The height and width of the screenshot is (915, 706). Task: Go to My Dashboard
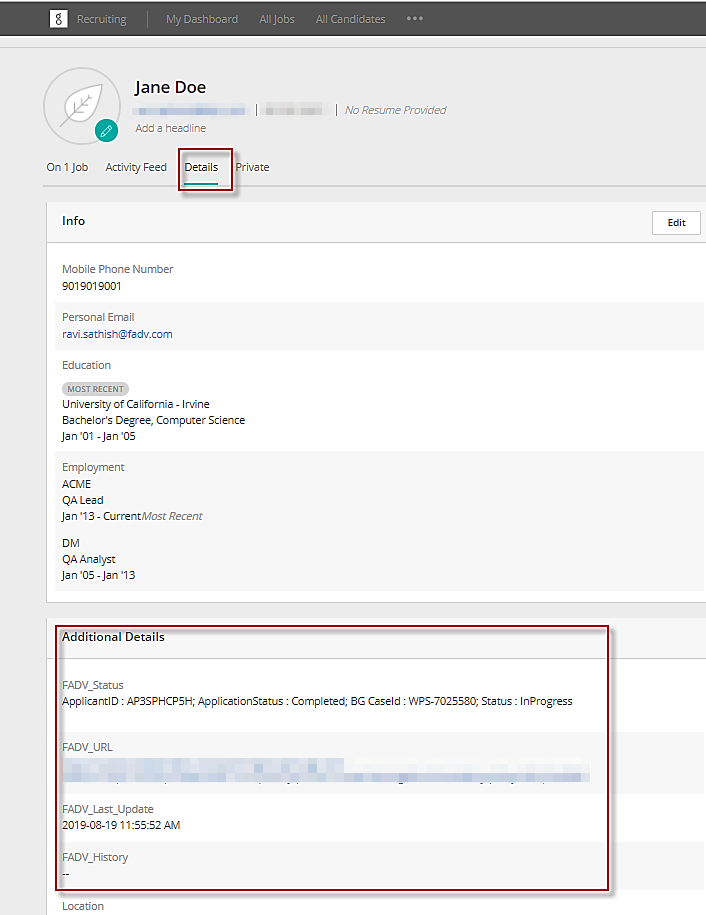coord(202,19)
